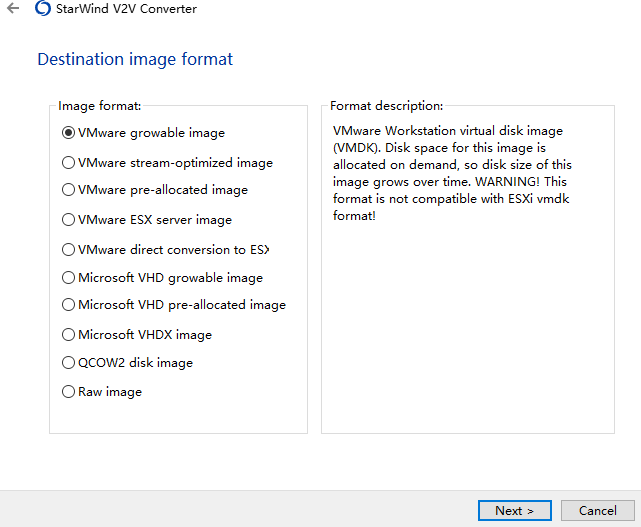The height and width of the screenshot is (527, 641).
Task: Go back using the arrow icon
Action: 13,8
